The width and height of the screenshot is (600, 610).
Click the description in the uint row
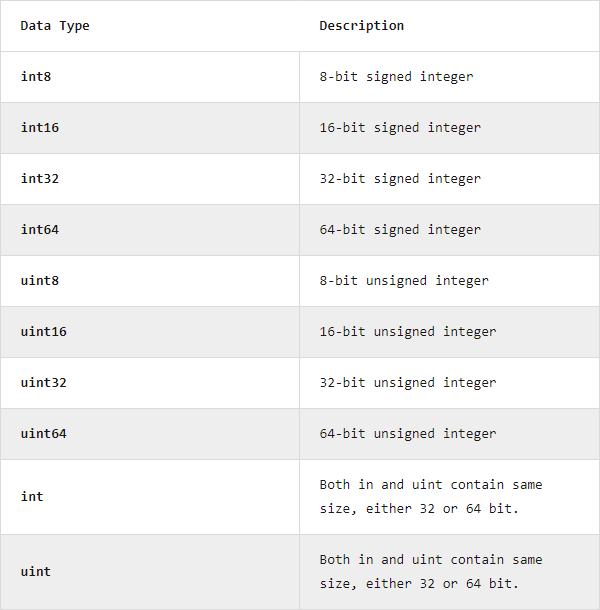click(431, 572)
